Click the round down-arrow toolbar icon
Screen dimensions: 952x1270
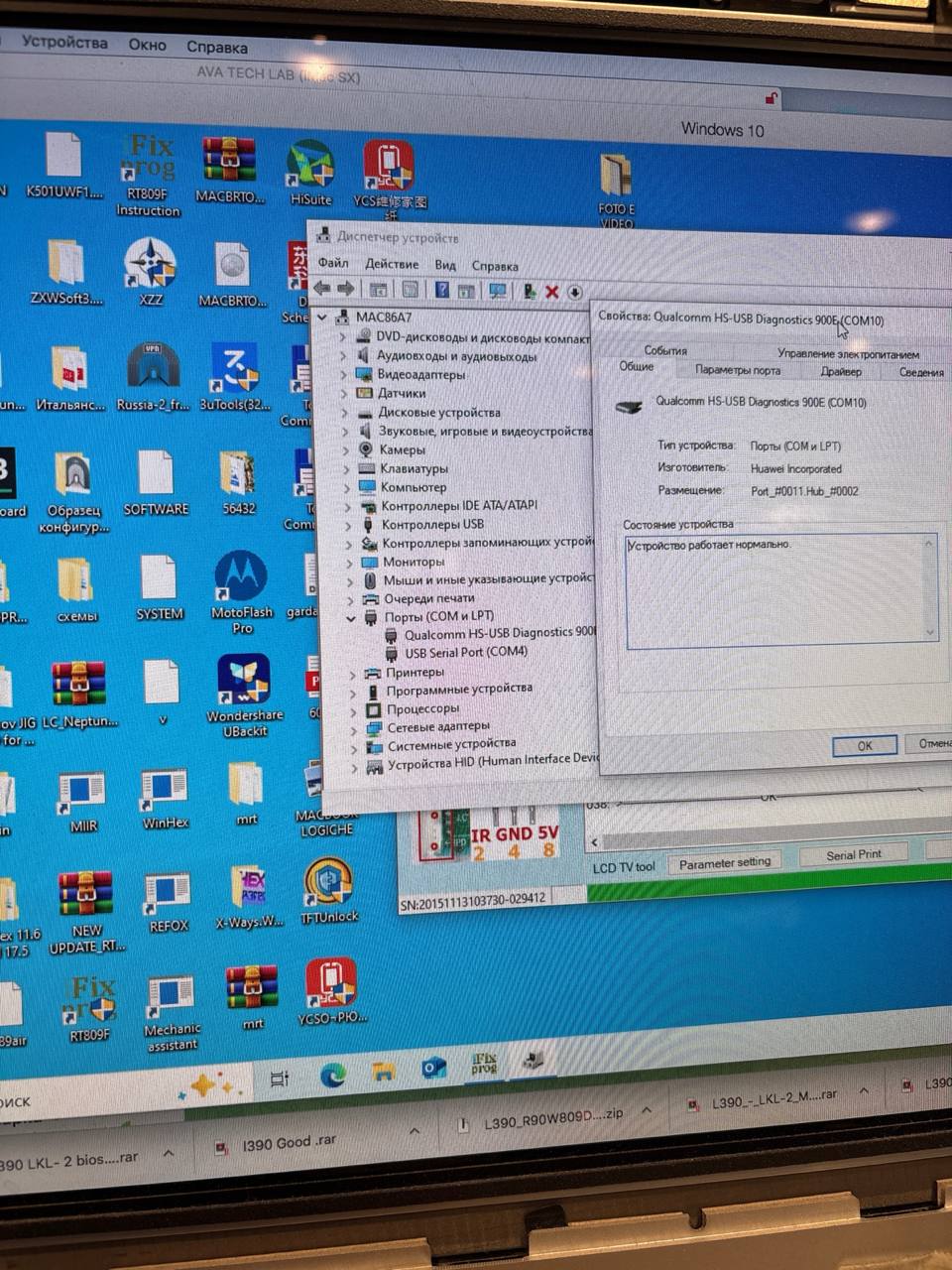pyautogui.click(x=574, y=293)
